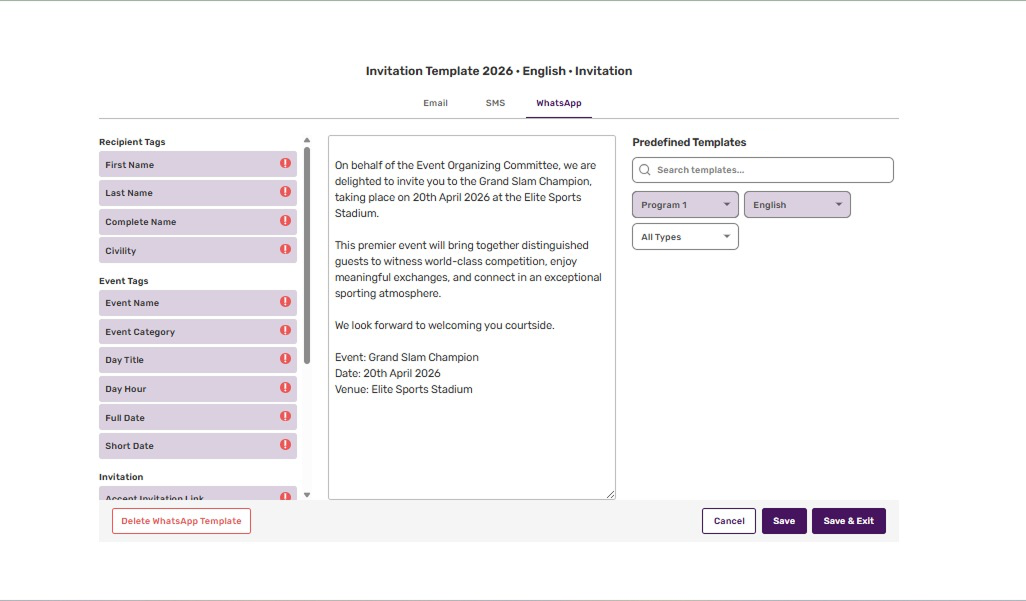Click the Delete WhatsApp Template button

coord(181,521)
